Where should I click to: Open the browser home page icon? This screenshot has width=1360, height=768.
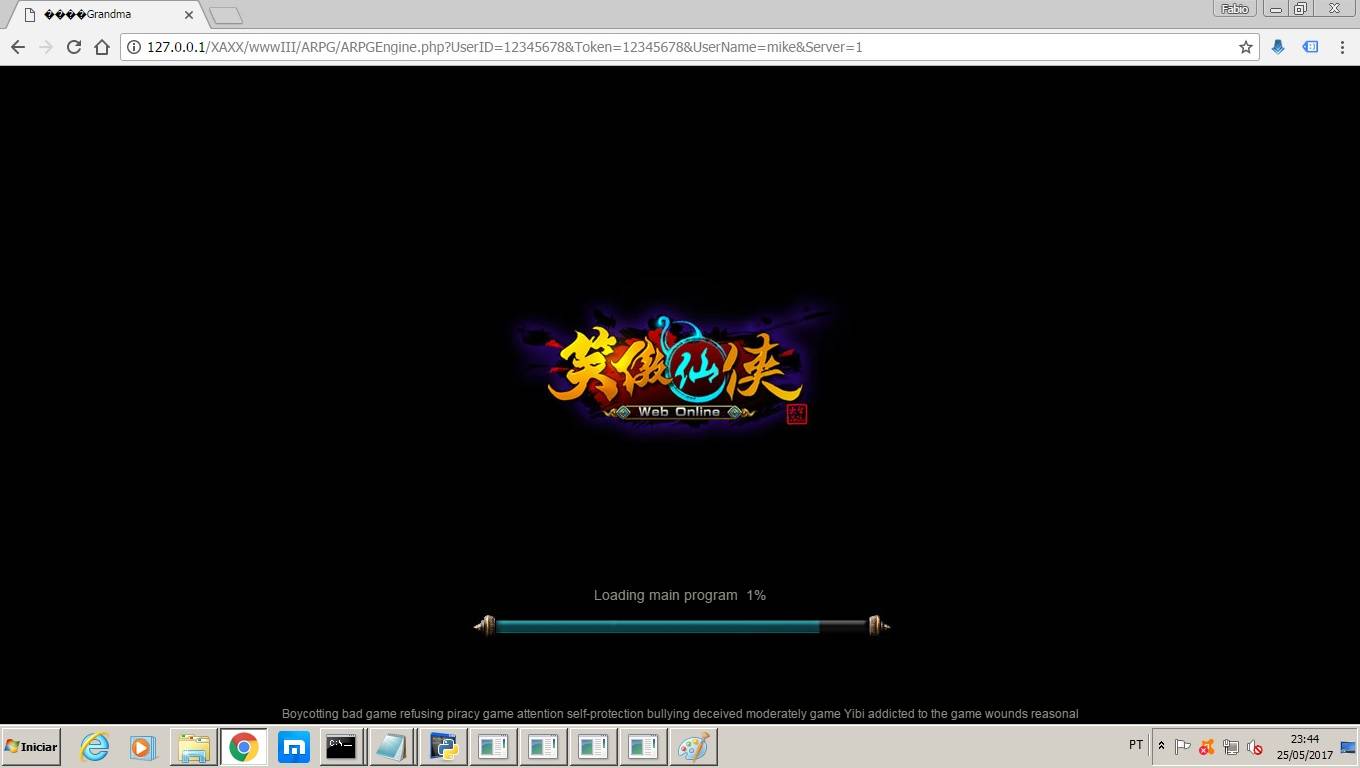(102, 47)
